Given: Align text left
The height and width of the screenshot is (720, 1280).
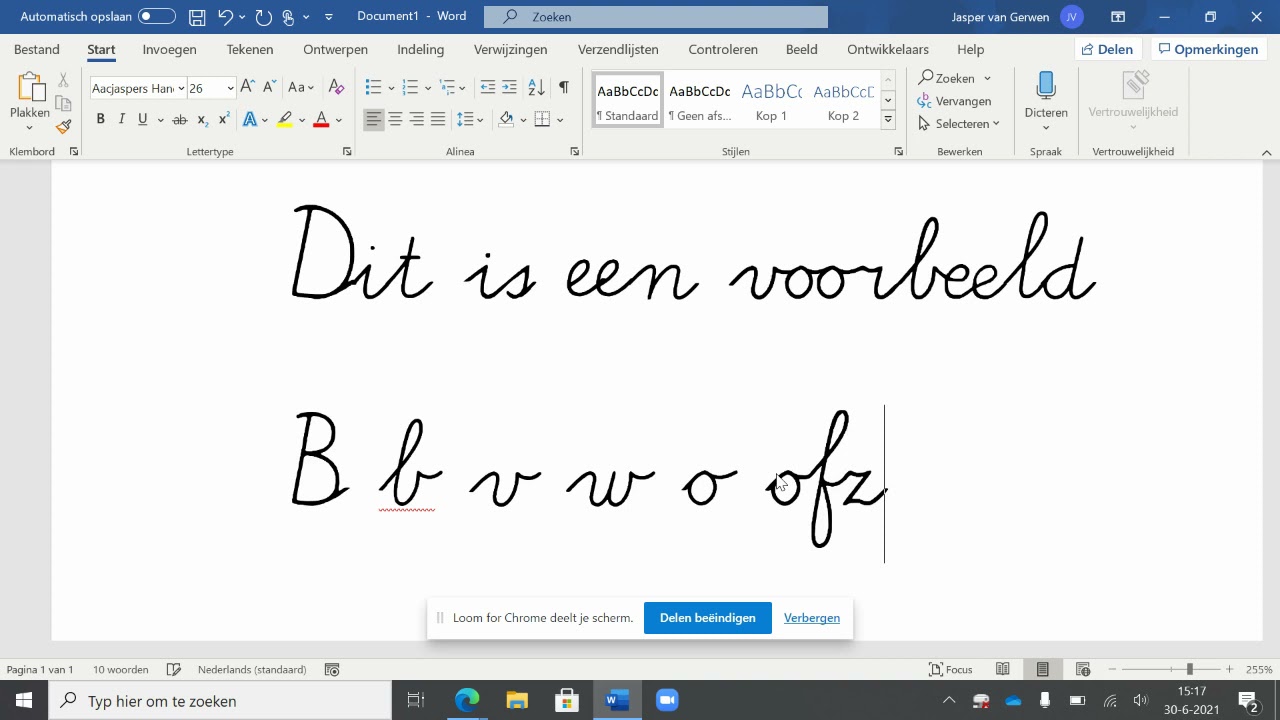Looking at the screenshot, I should click(x=374, y=119).
